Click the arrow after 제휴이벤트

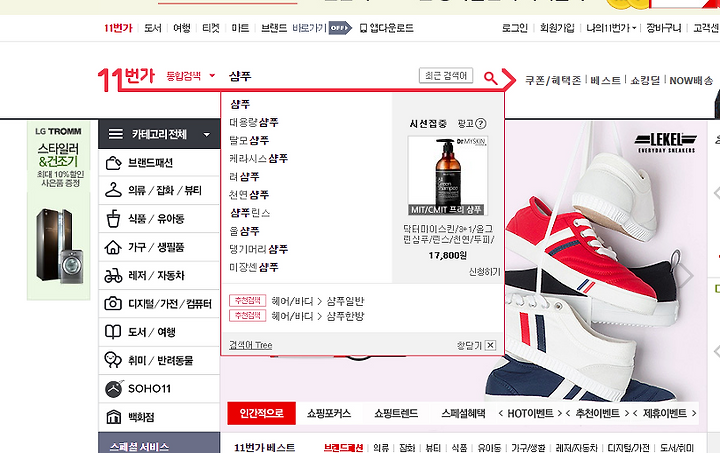point(694,414)
